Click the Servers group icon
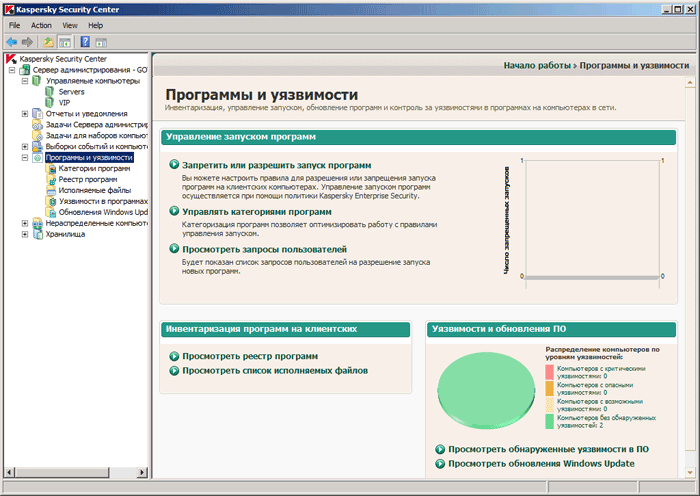700x496 pixels. click(x=50, y=92)
